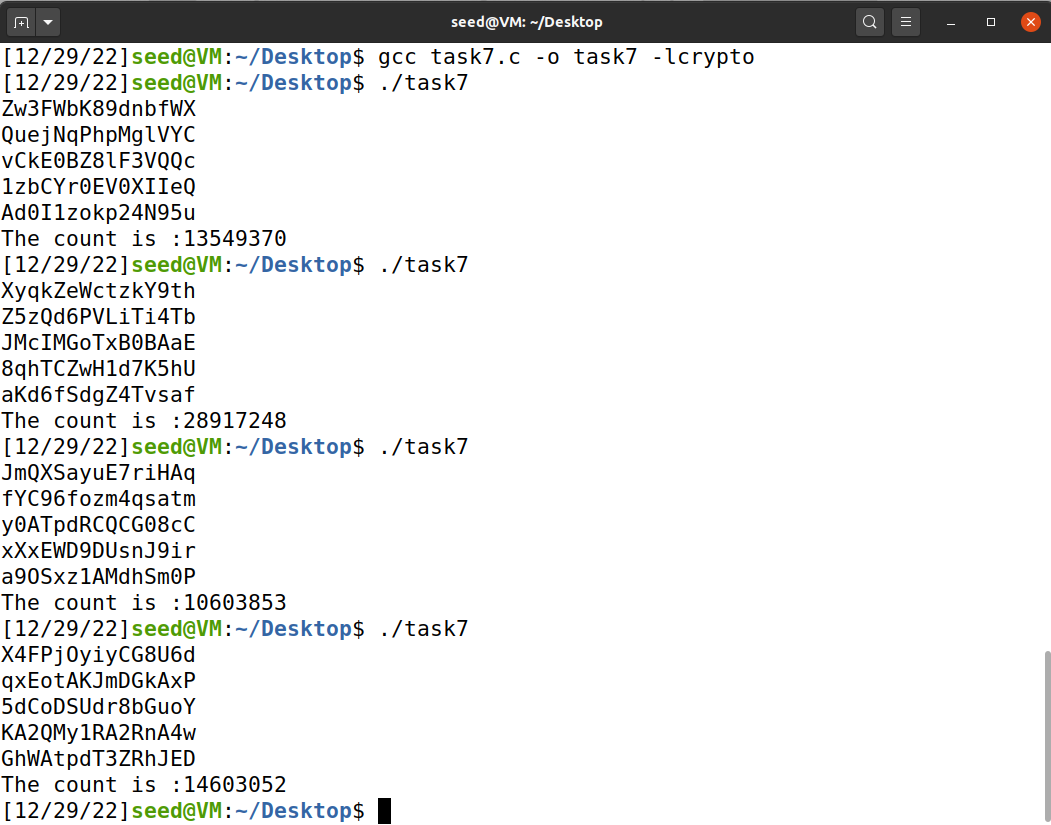The image size is (1051, 825).
Task: Select output line XyqkZeWctzkY9th
Action: pos(99,291)
